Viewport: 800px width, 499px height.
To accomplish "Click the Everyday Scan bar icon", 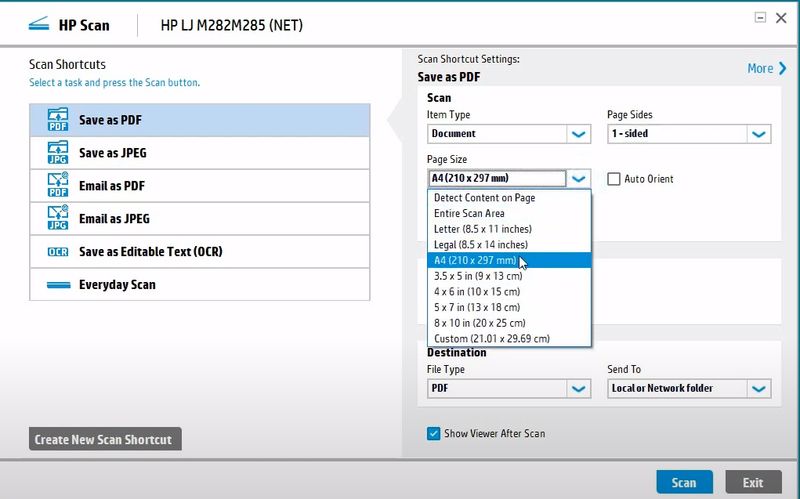I will (58, 285).
